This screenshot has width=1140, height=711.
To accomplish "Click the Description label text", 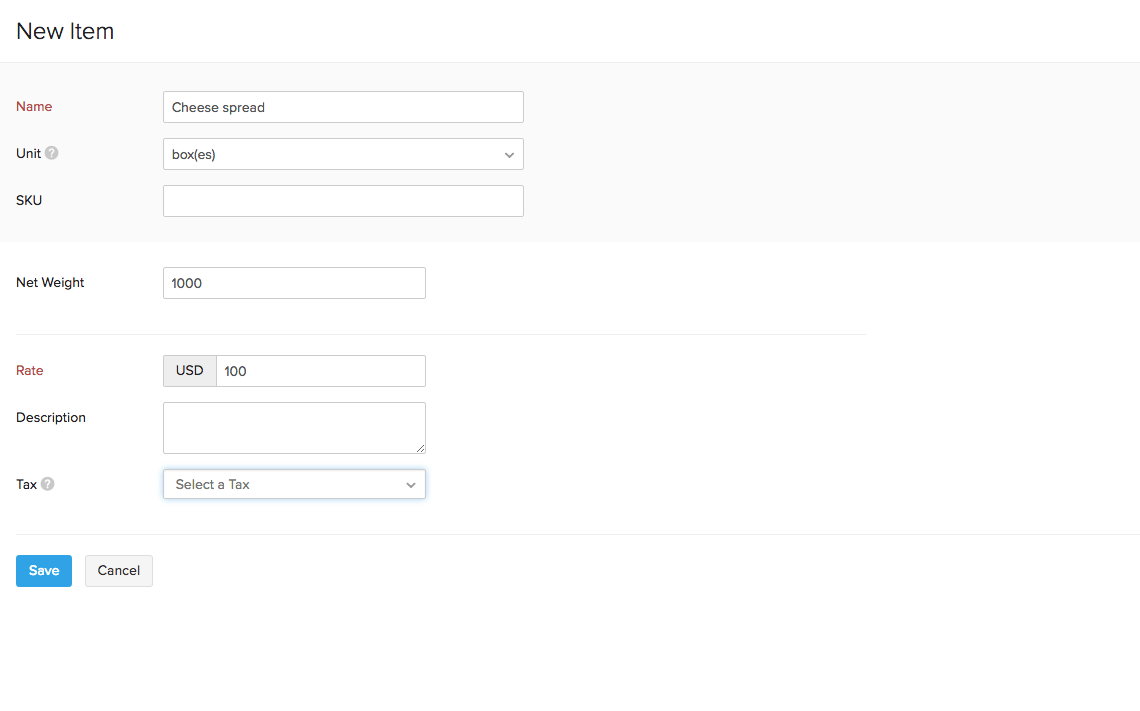I will 51,418.
